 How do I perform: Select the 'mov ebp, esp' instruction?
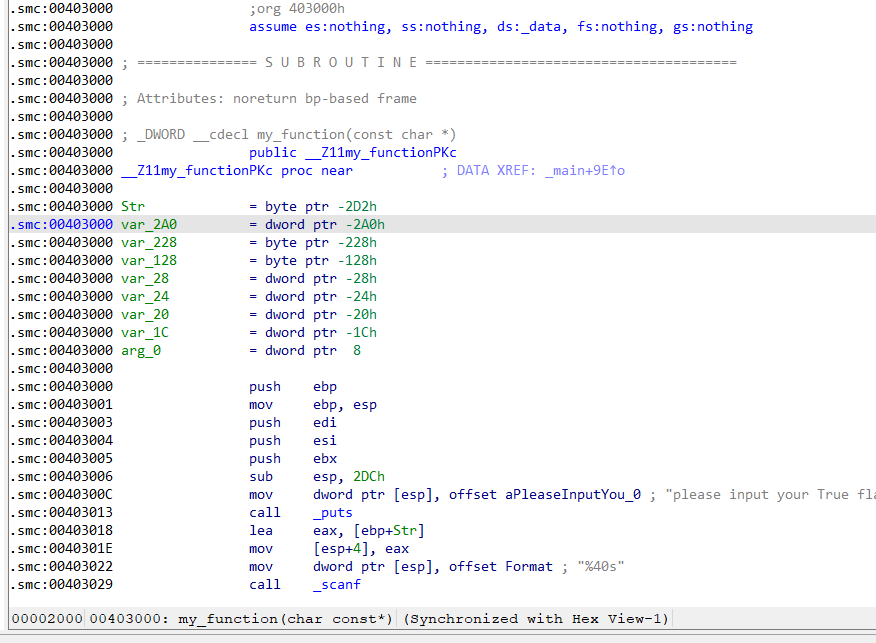[x=313, y=404]
